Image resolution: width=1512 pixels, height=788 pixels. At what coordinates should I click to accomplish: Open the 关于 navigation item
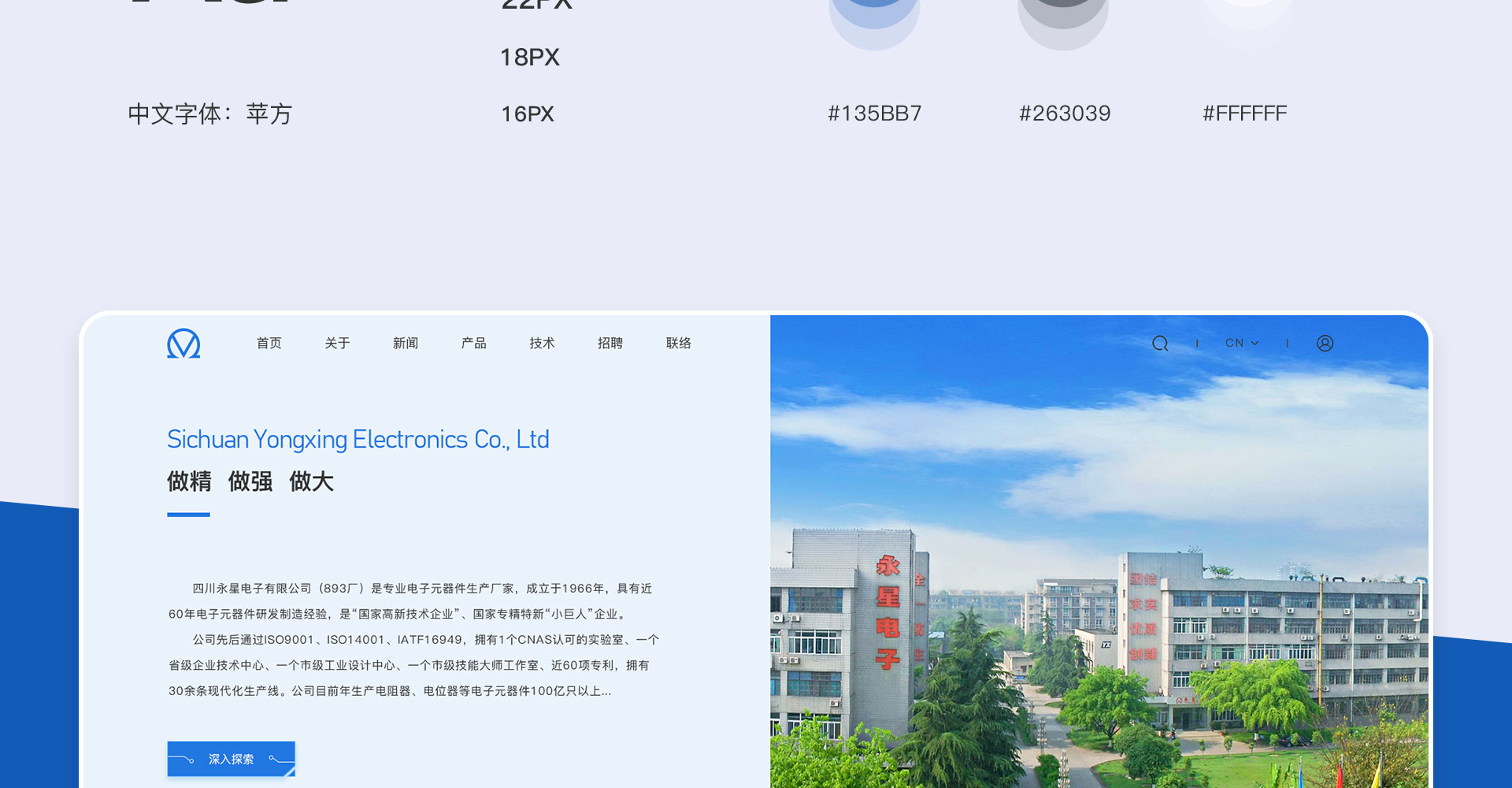click(x=337, y=344)
